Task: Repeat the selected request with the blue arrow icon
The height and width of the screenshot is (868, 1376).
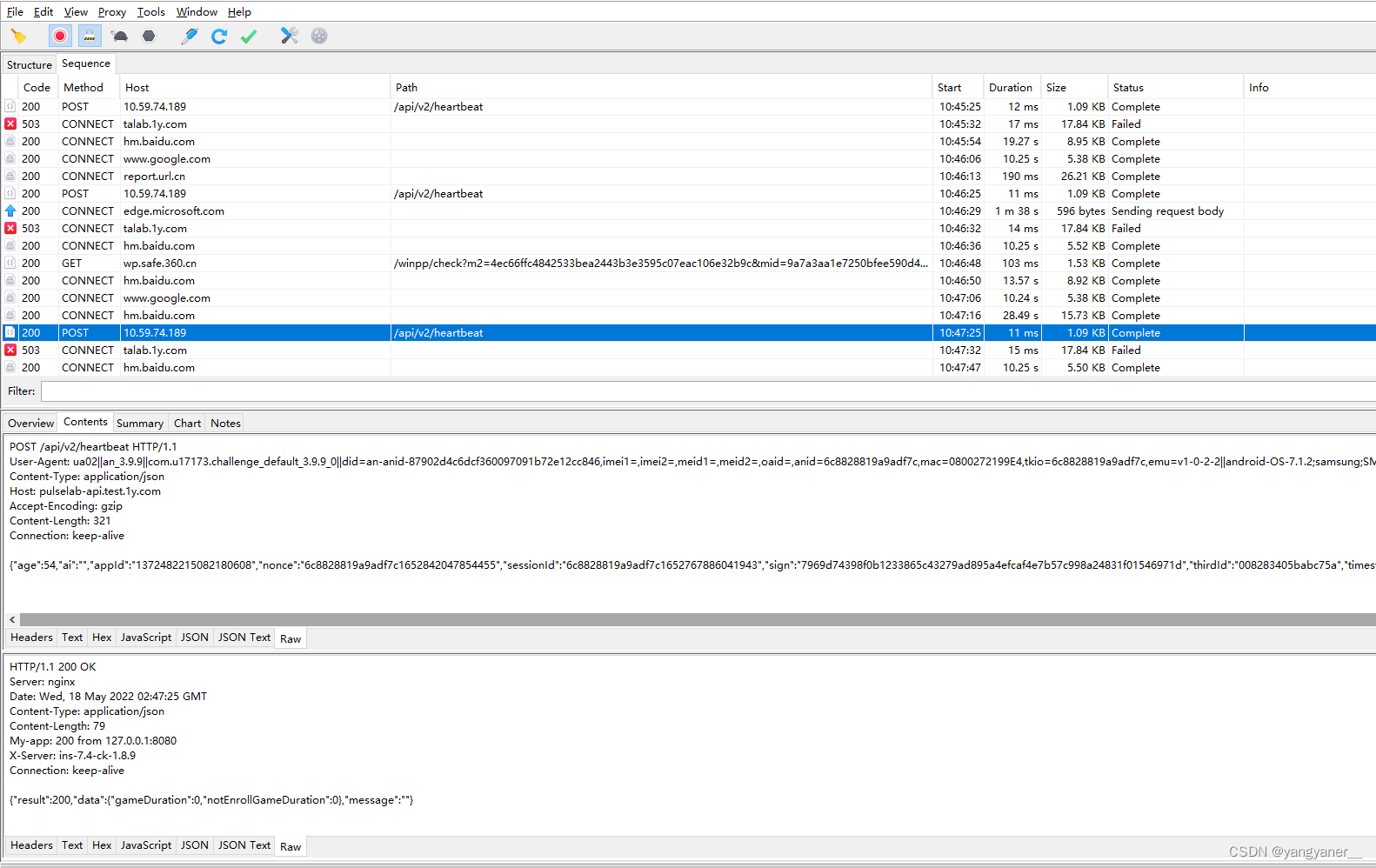Action: pyautogui.click(x=219, y=36)
